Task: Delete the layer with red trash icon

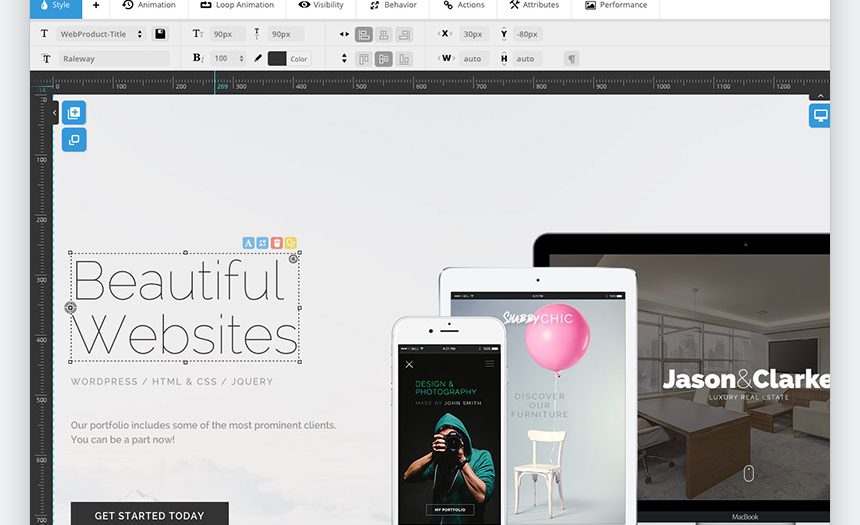Action: (x=277, y=243)
